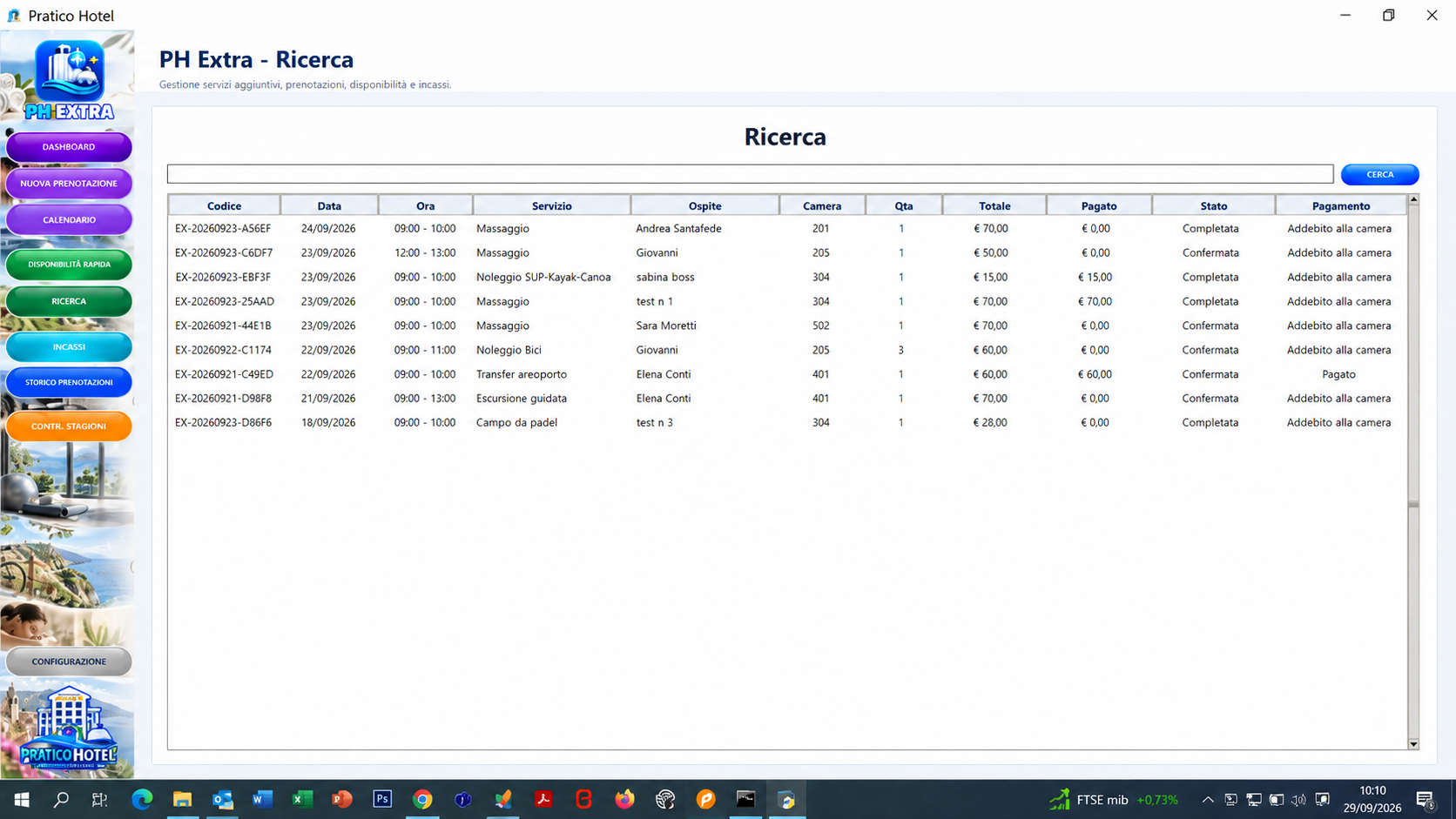Select the Ricerca sidebar button

click(x=69, y=301)
